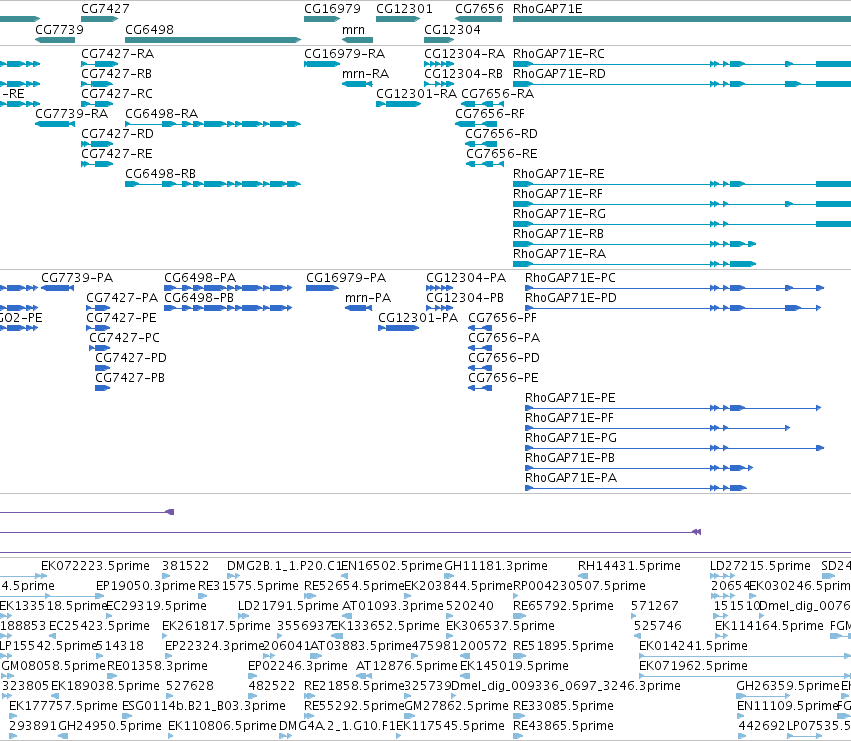Screen dimensions: 851x741
Task: Select transcript CG7656-RE
Action: coord(485,164)
